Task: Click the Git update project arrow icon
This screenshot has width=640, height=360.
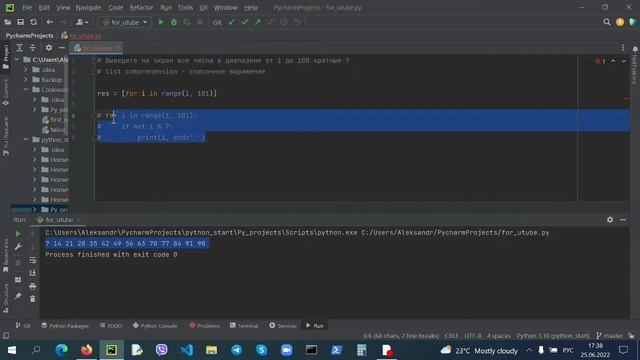Action: click(231, 22)
